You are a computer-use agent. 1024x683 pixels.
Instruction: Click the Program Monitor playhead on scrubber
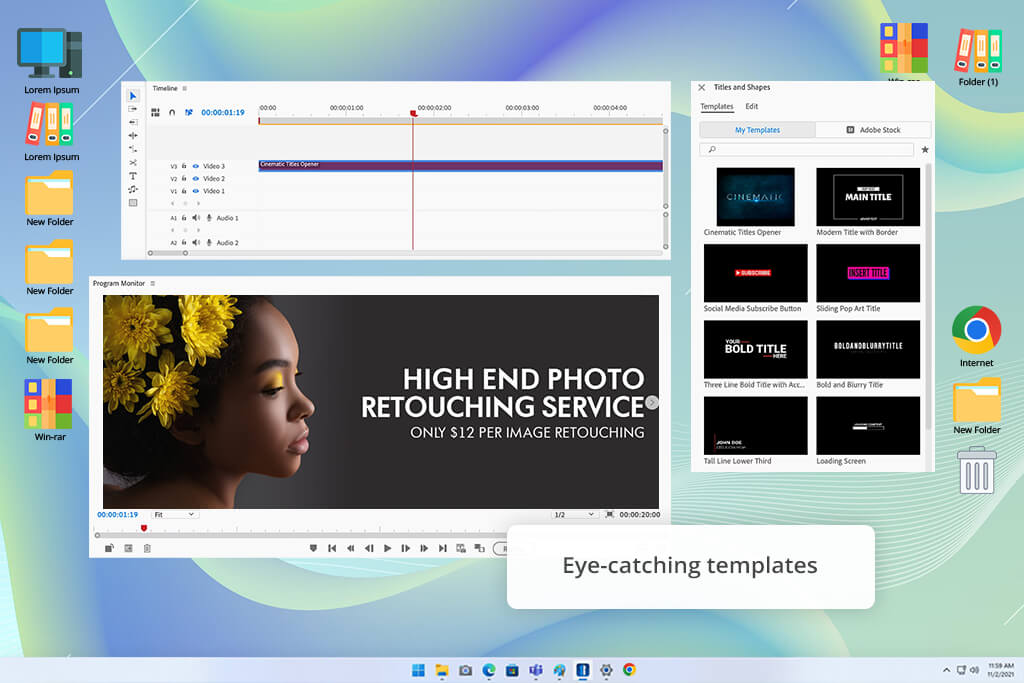144,528
